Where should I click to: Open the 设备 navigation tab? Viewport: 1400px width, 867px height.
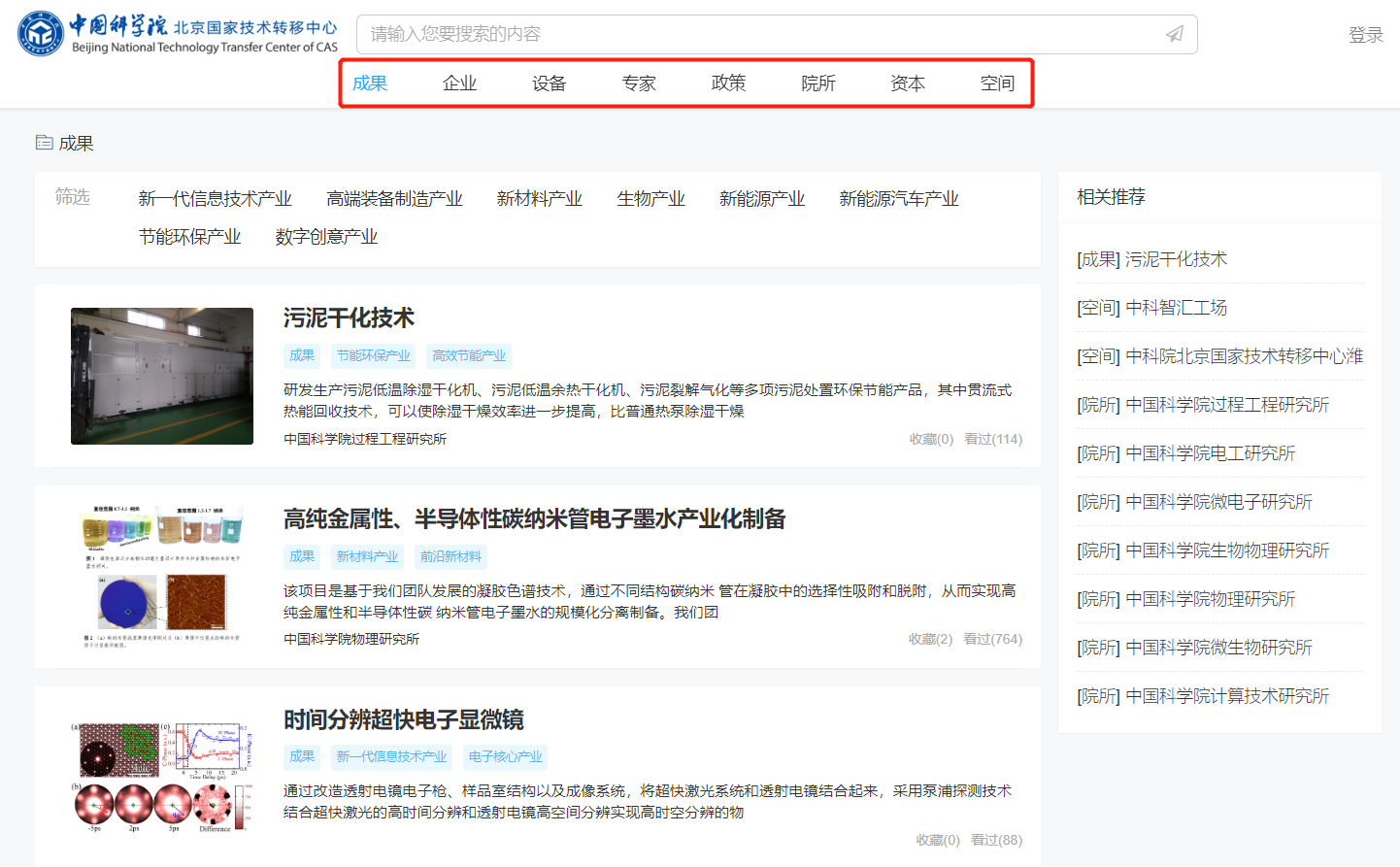[x=549, y=83]
